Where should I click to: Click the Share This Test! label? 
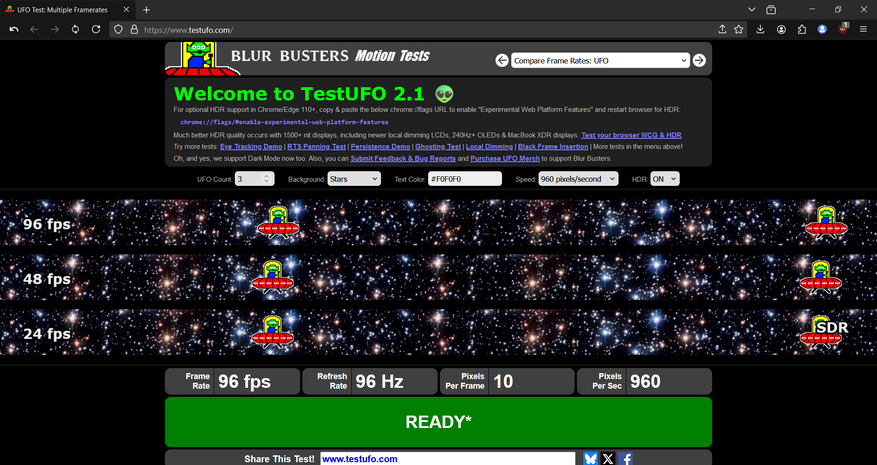point(279,459)
